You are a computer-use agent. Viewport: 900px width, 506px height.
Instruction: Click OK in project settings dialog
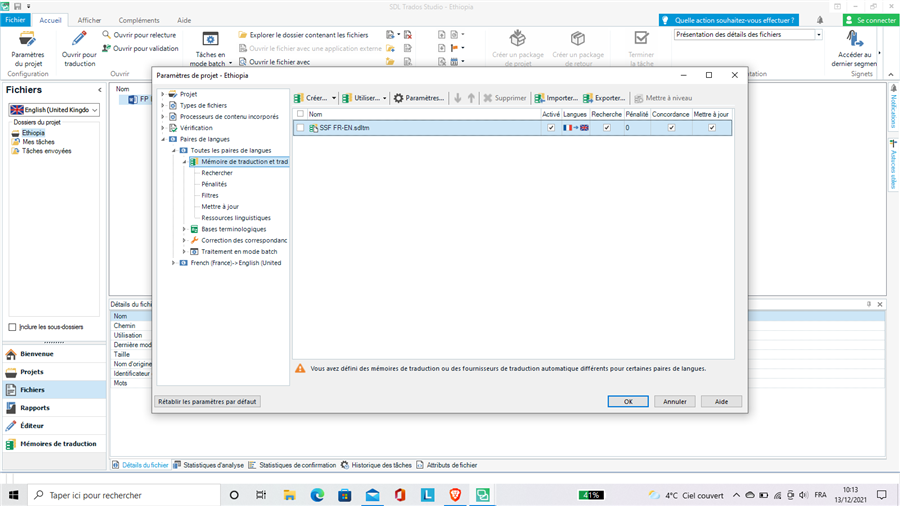pos(628,402)
